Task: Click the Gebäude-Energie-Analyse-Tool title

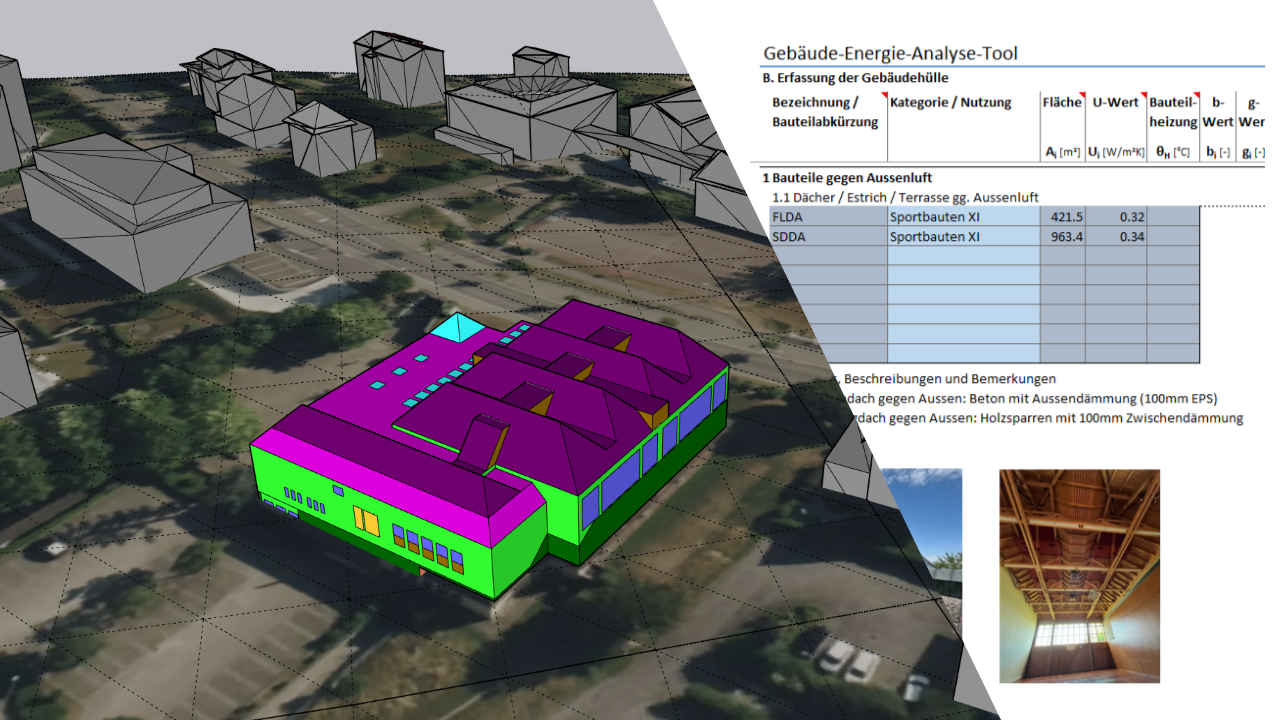Action: pyautogui.click(x=890, y=53)
